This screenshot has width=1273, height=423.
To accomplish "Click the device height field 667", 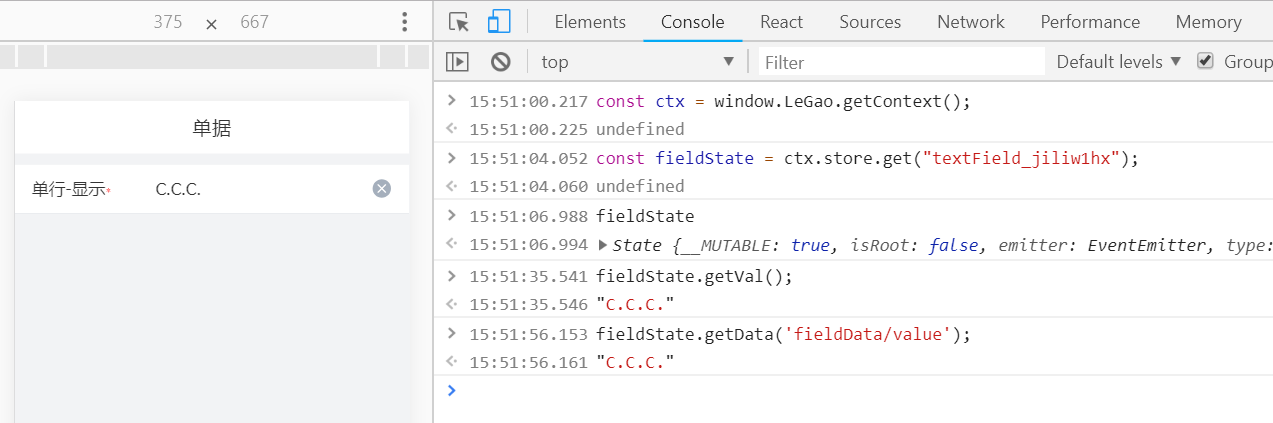I will click(254, 22).
